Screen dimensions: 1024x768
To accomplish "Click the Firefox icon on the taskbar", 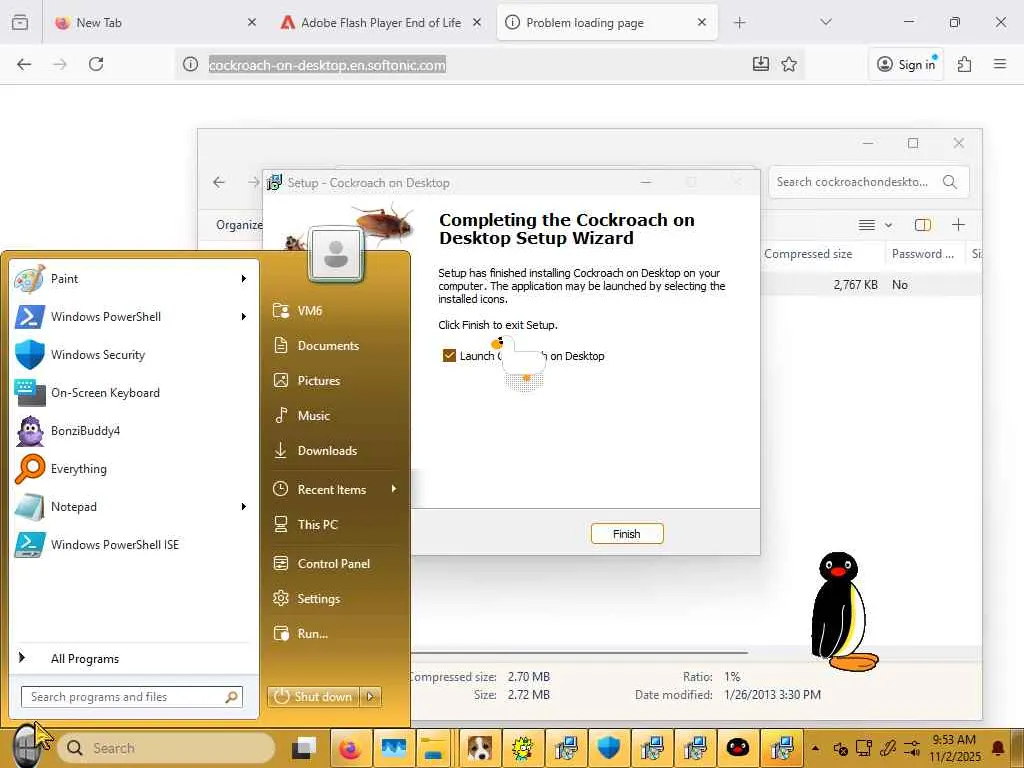I will point(349,748).
